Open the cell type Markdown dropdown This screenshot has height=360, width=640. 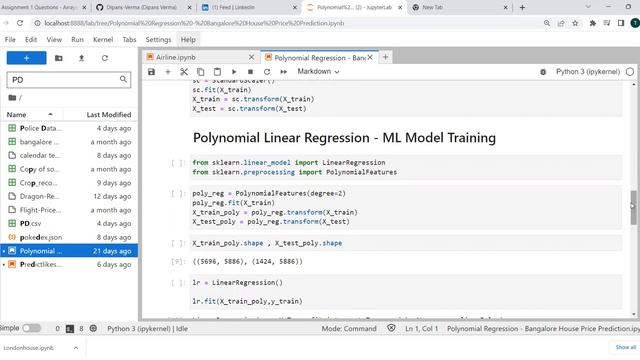(318, 72)
